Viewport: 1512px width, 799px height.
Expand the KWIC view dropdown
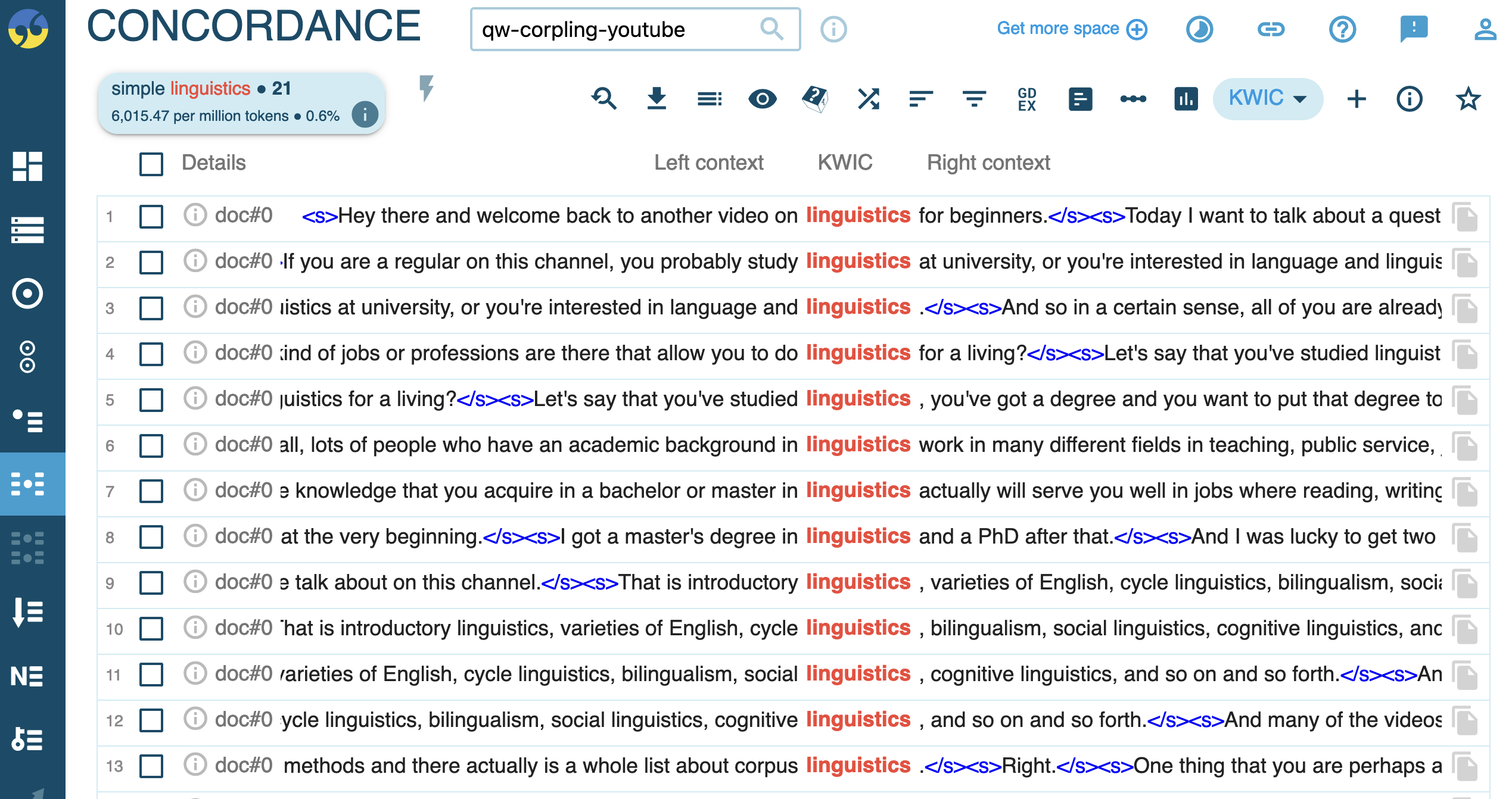pyautogui.click(x=1267, y=99)
